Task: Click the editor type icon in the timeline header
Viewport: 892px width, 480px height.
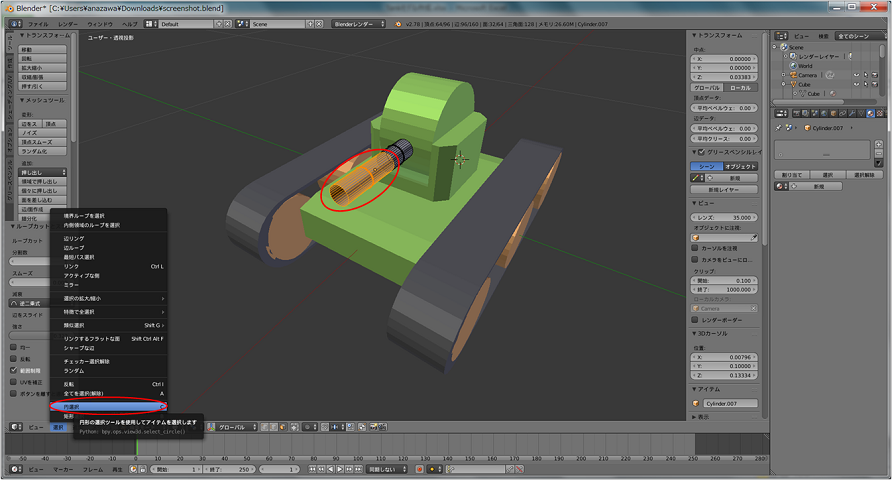Action: (x=14, y=469)
